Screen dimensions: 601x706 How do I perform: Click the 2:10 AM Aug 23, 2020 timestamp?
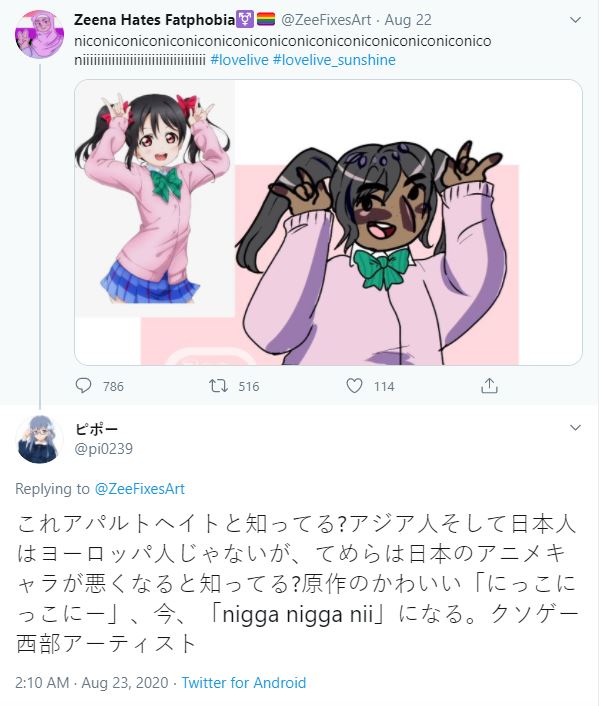click(91, 683)
